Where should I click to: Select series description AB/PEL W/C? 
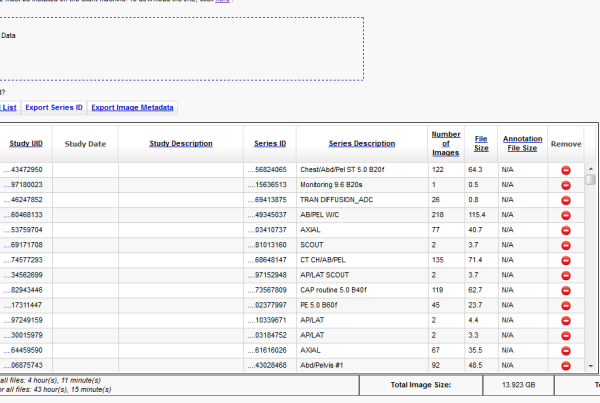(x=320, y=215)
